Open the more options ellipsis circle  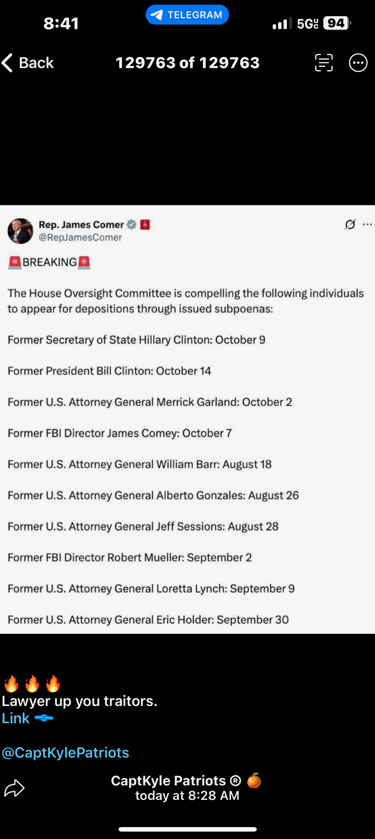(x=358, y=63)
